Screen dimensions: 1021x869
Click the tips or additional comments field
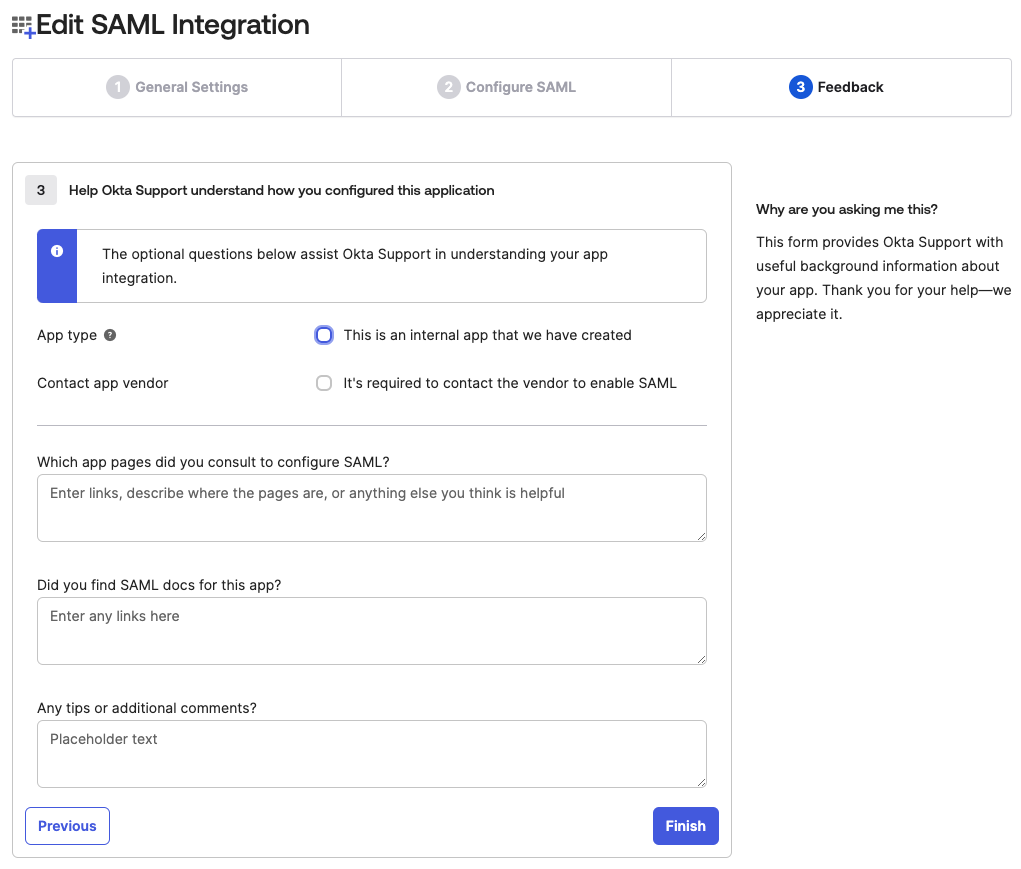pyautogui.click(x=371, y=754)
